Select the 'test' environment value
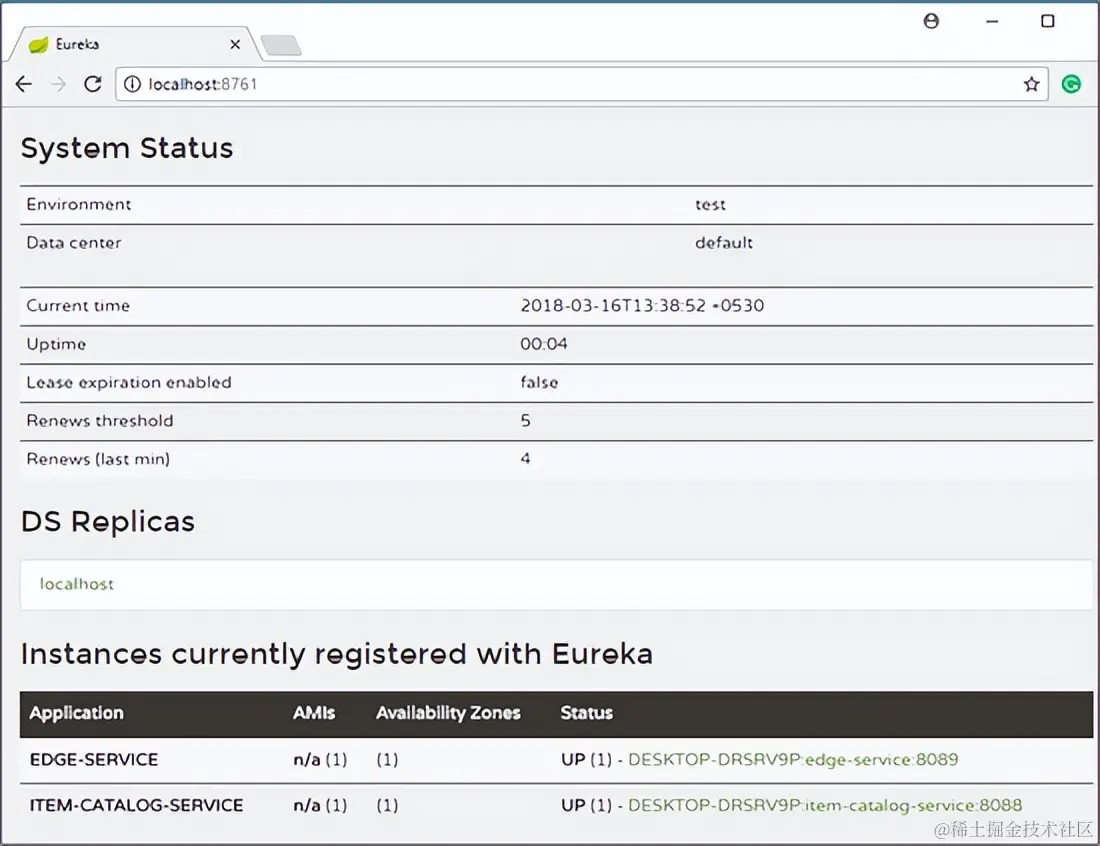 coord(710,205)
